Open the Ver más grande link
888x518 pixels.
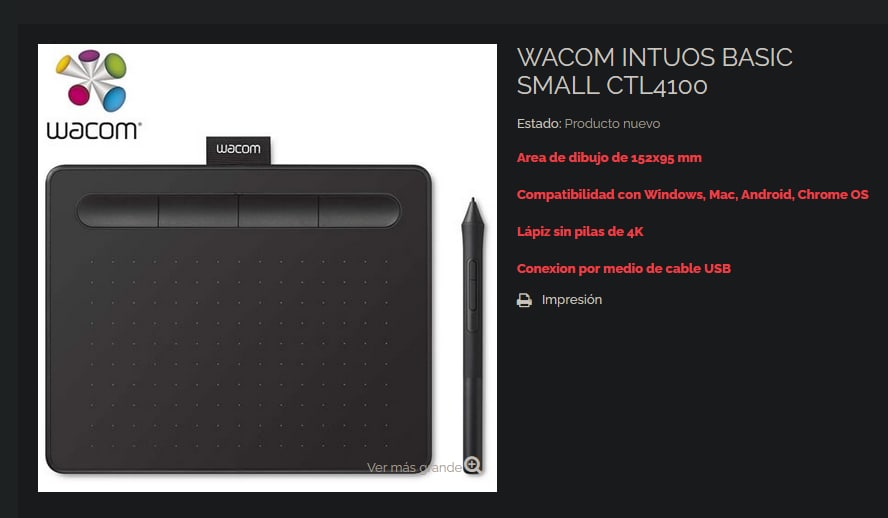coord(414,467)
